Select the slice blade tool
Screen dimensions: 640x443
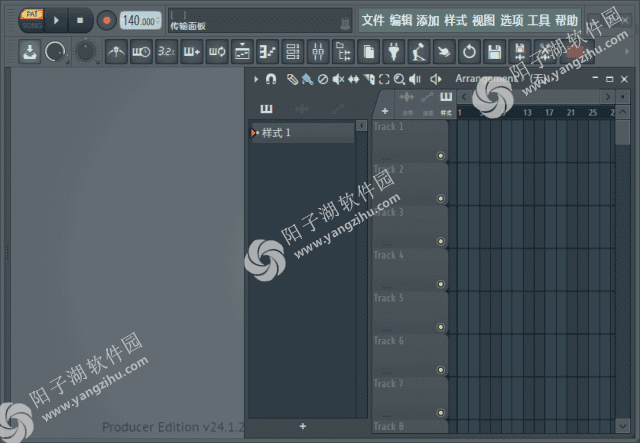tap(369, 79)
